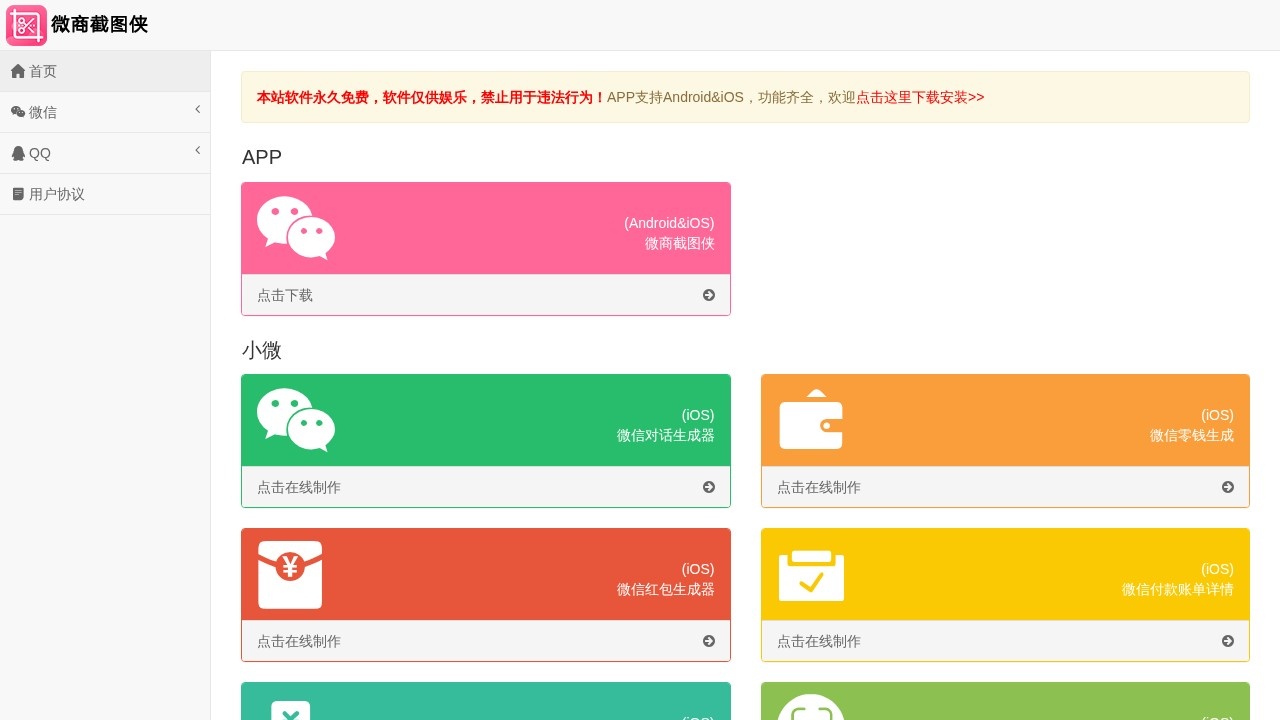
Task: Select the QQ sidebar item
Action: click(40, 153)
